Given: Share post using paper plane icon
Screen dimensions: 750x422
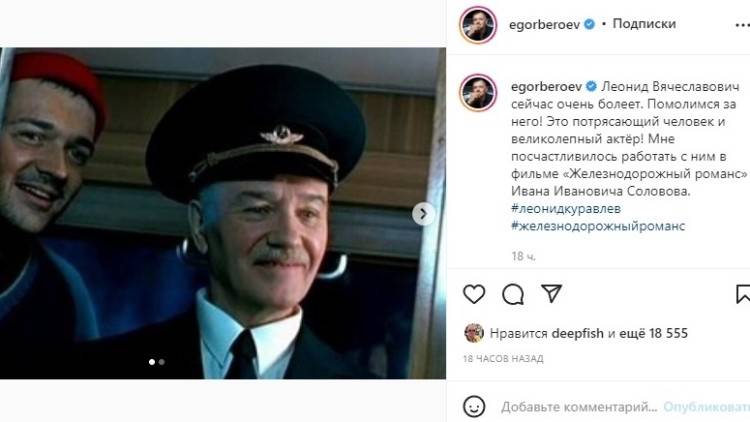Looking at the screenshot, I should (551, 293).
